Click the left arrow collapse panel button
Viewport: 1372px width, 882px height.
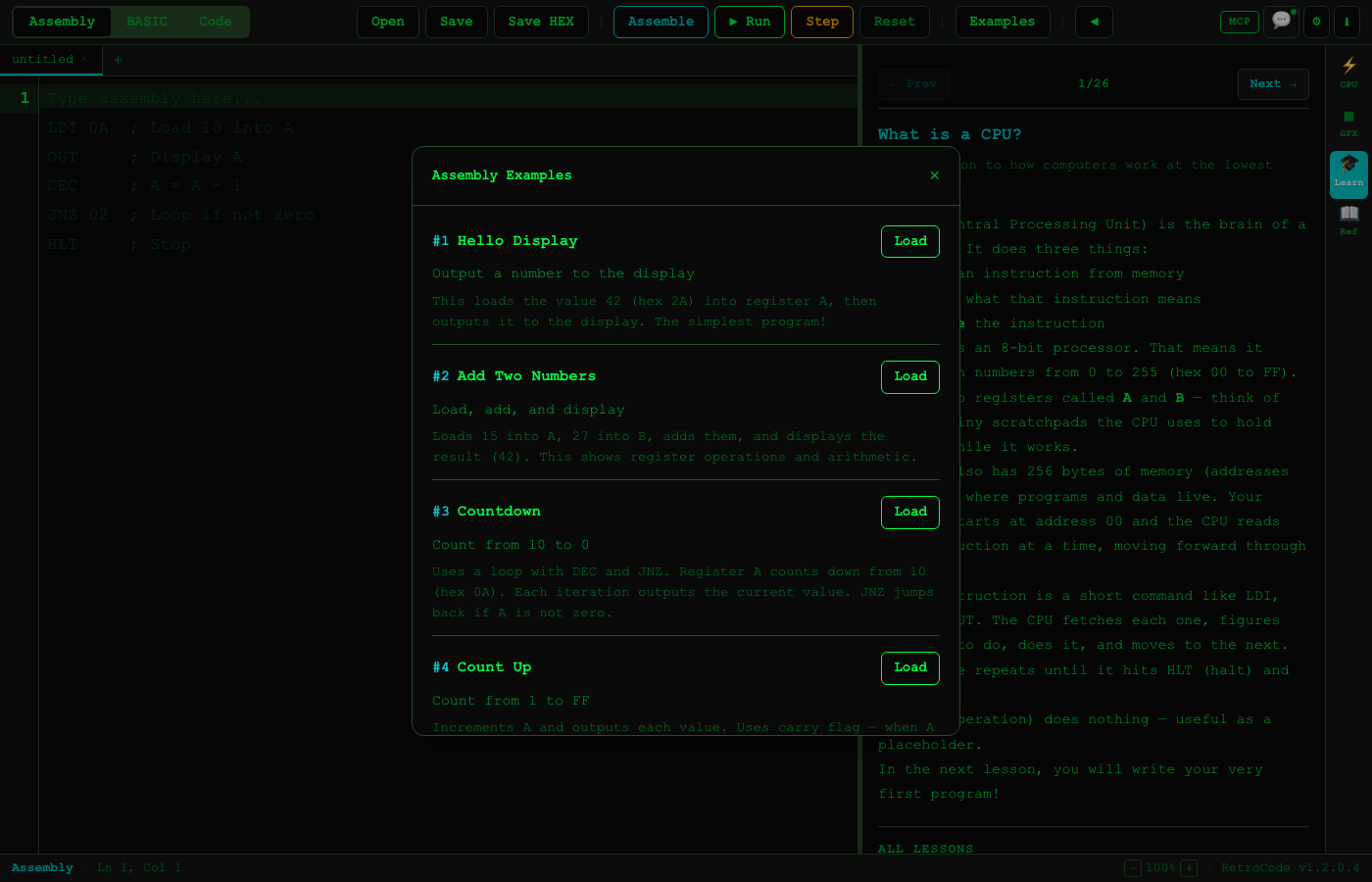coord(1094,22)
